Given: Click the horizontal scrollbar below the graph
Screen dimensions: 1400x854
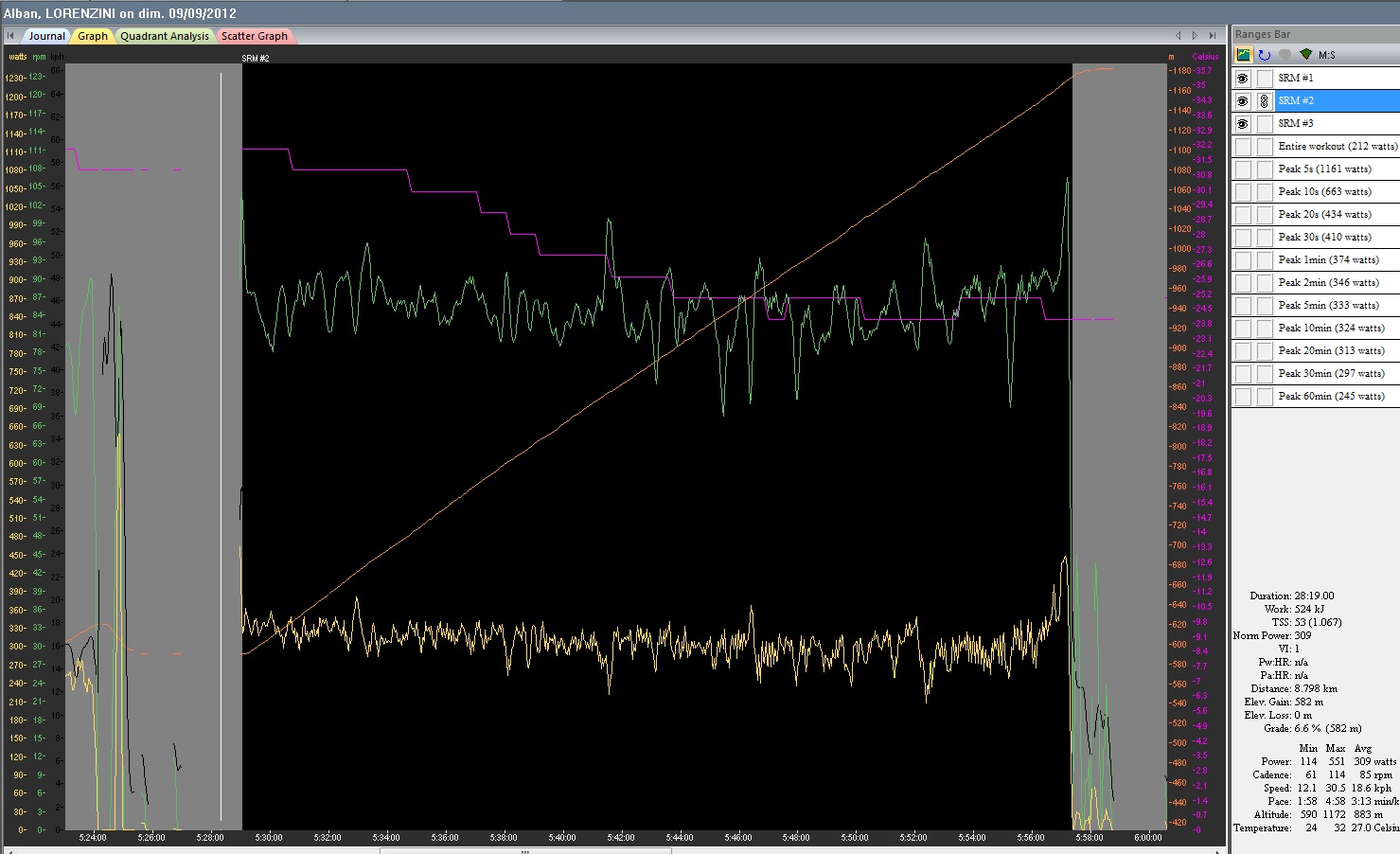Looking at the screenshot, I should [x=526, y=850].
